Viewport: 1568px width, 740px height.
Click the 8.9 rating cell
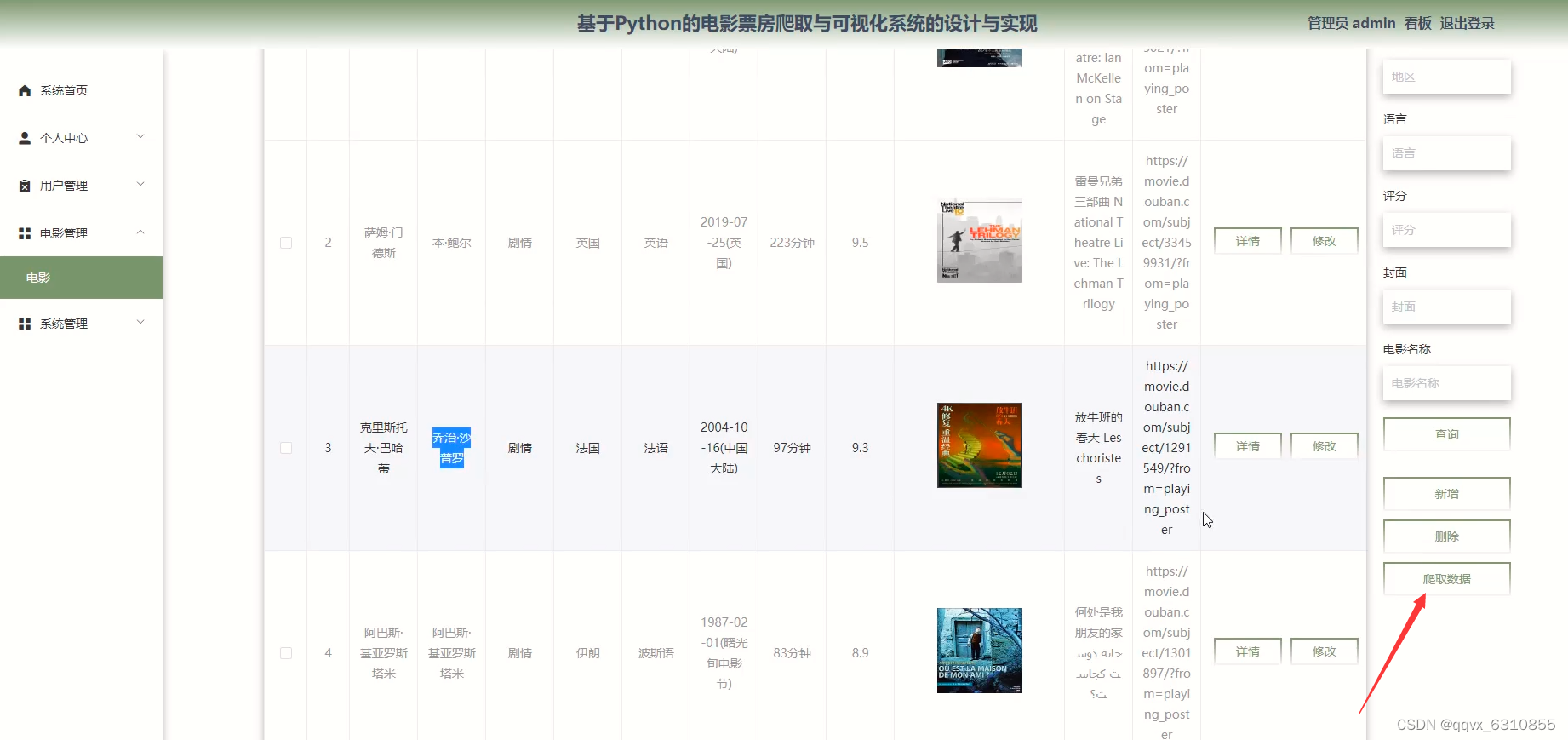(x=861, y=653)
